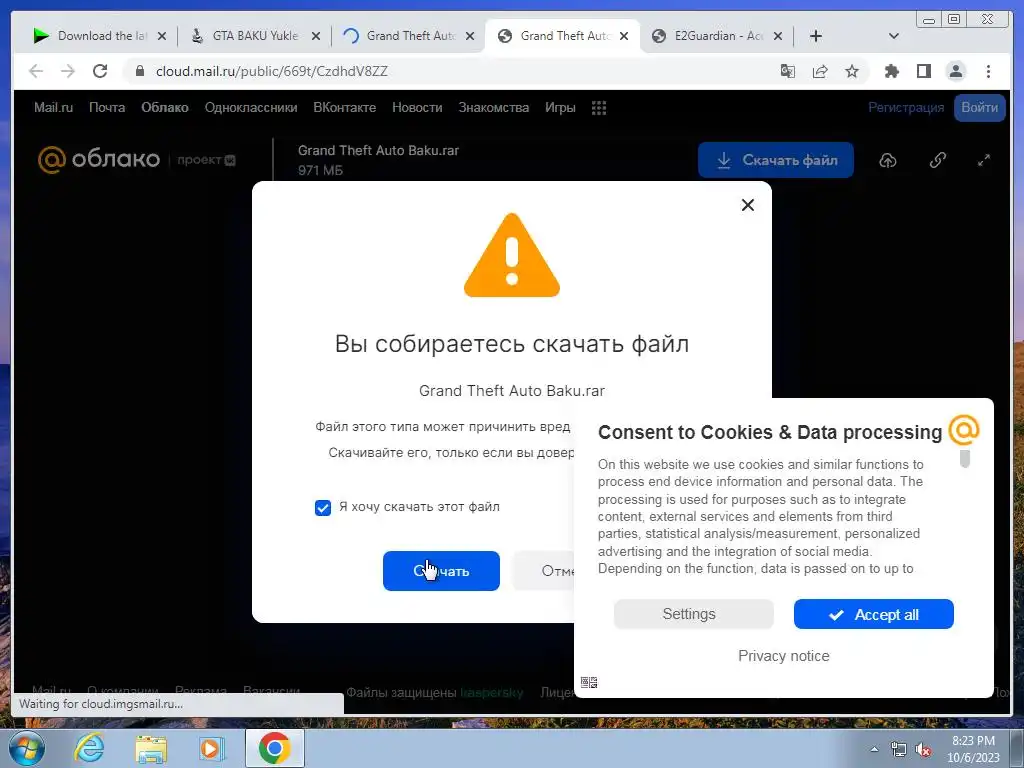Click the partially hidden Отмена button
This screenshot has width=1024, height=768.
[544, 571]
